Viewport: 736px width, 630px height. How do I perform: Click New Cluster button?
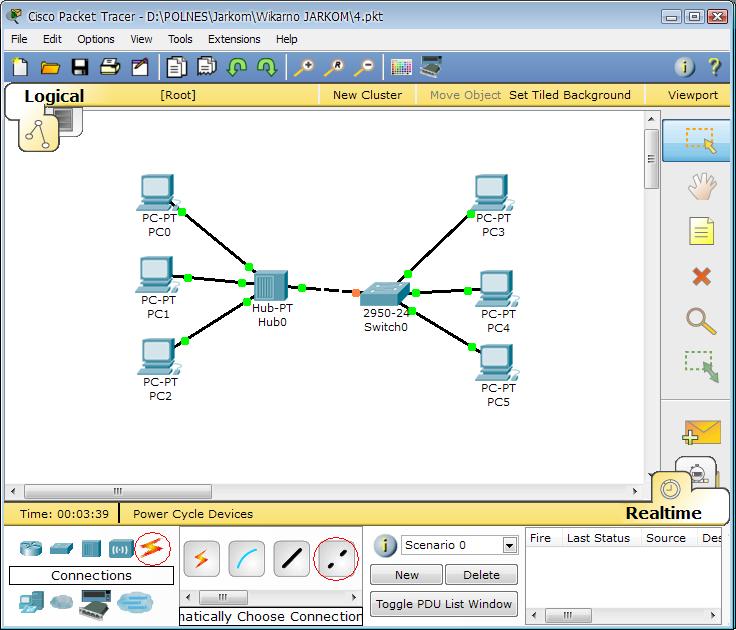coord(367,95)
